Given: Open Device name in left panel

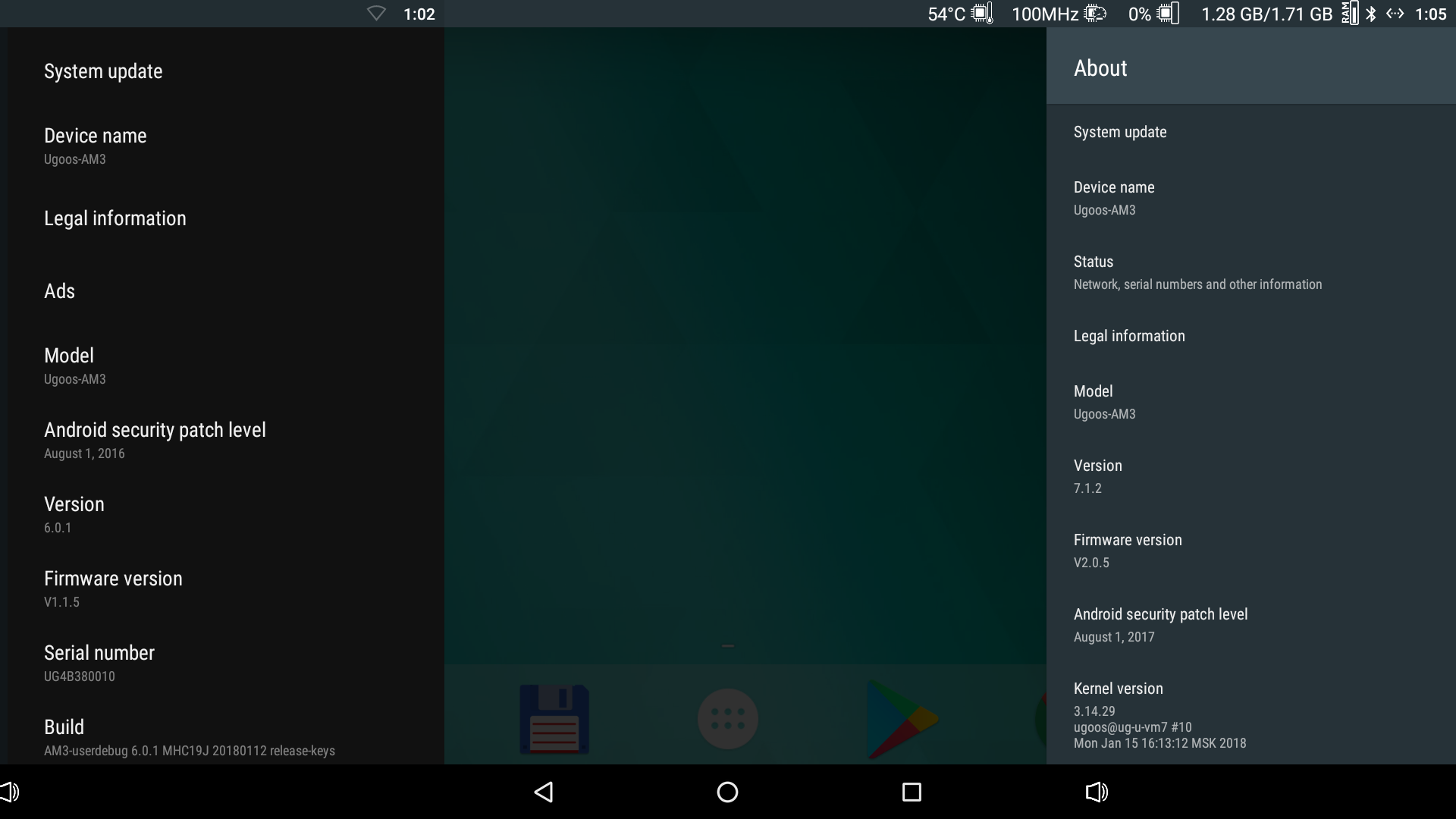Looking at the screenshot, I should click(x=225, y=146).
